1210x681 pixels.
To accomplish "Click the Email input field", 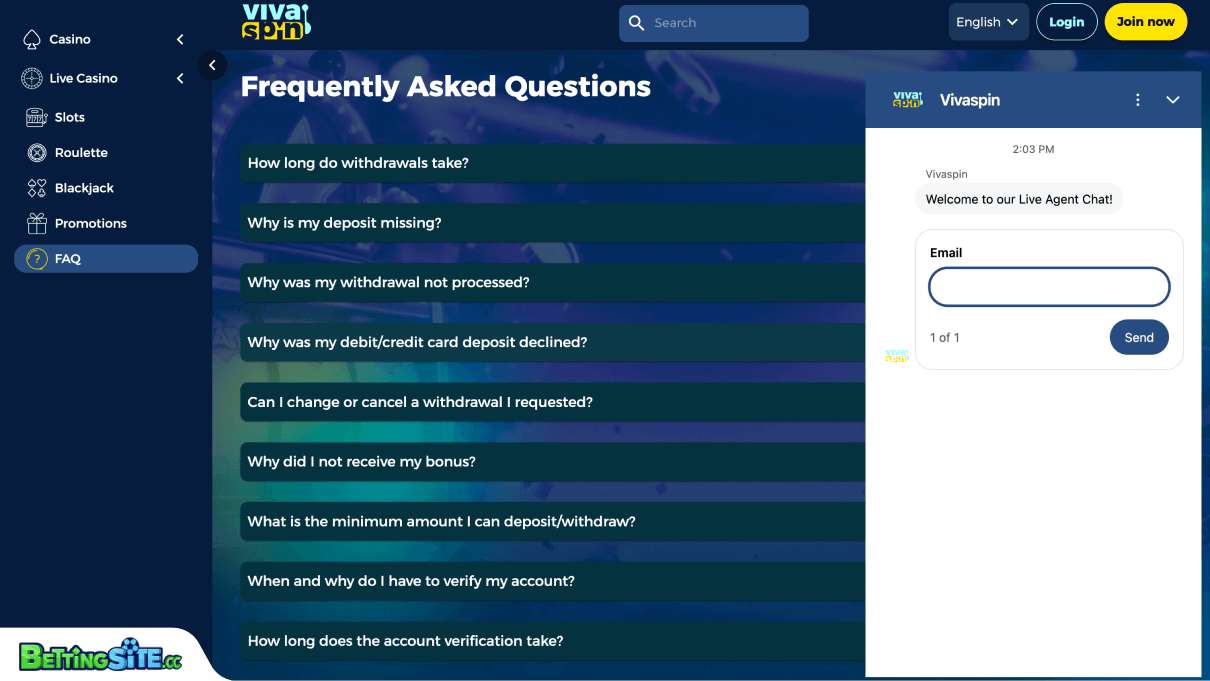I will tap(1048, 287).
